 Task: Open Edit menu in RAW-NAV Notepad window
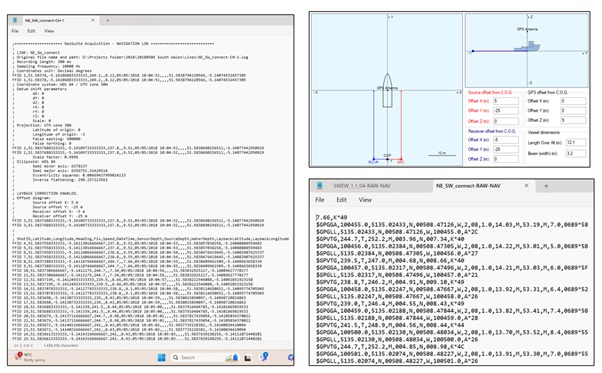[341, 200]
